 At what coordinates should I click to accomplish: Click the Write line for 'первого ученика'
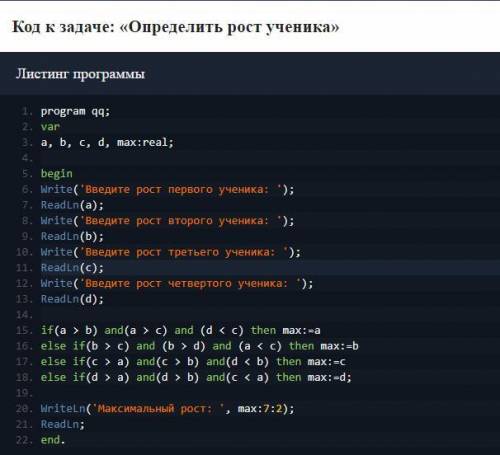click(167, 189)
